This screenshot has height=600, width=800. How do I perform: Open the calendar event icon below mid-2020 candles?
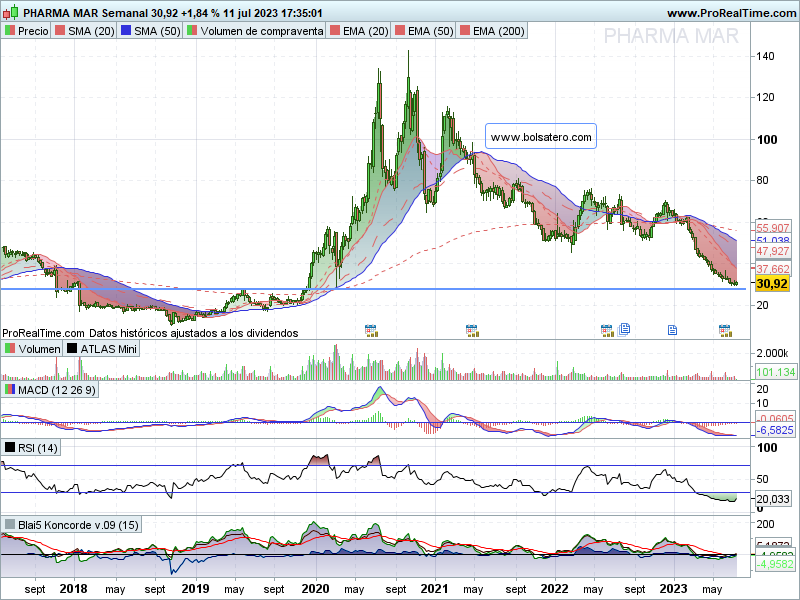pos(371,331)
